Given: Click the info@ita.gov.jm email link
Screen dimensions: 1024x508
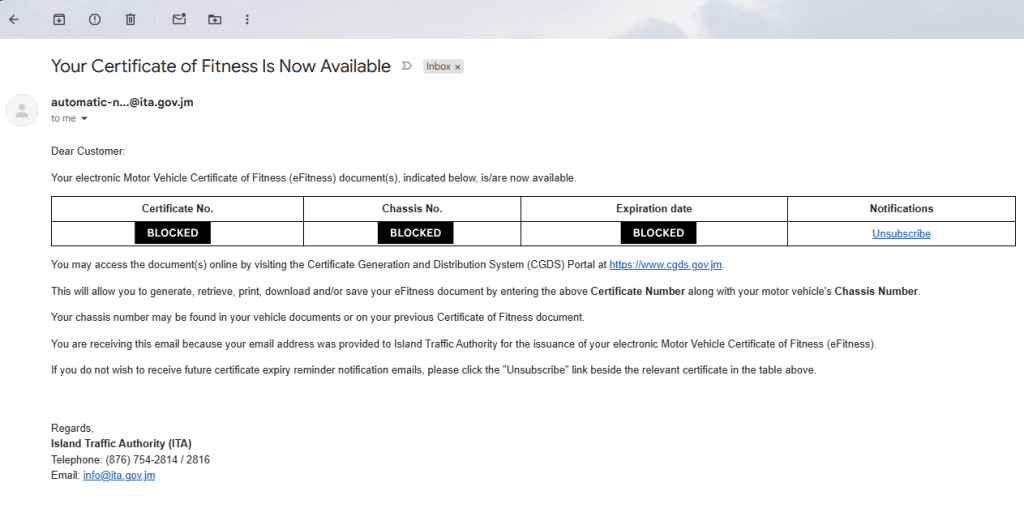Looking at the screenshot, I should tap(119, 476).
